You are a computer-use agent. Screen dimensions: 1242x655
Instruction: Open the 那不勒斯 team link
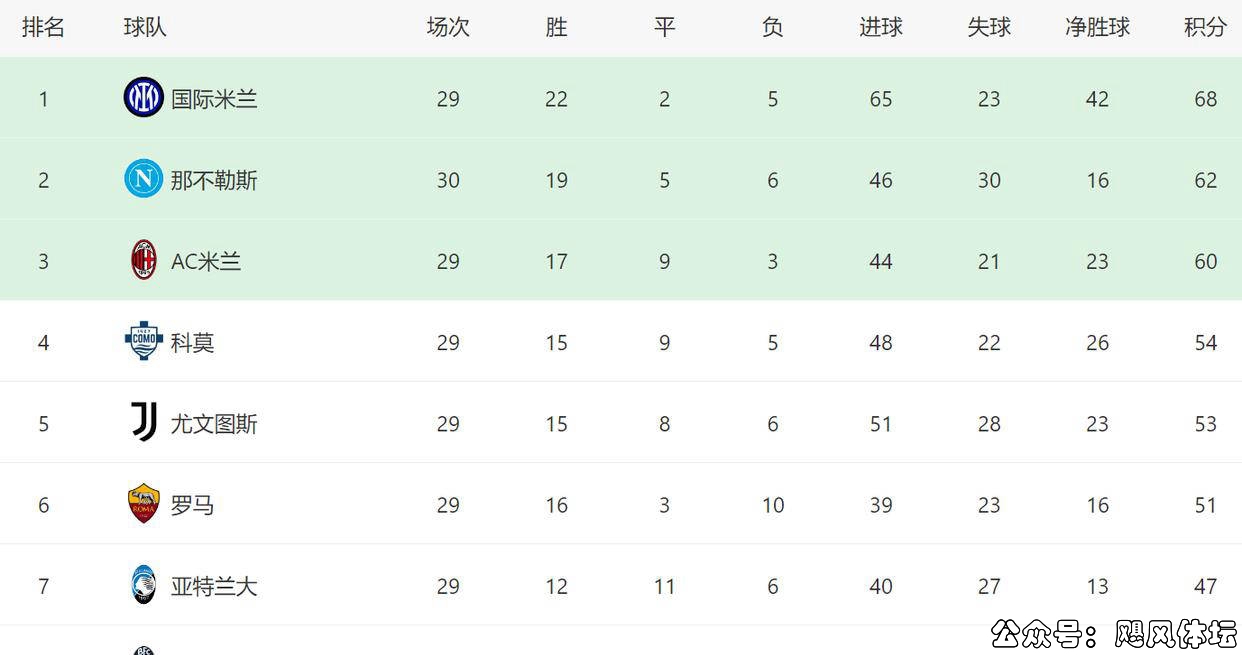(x=214, y=180)
